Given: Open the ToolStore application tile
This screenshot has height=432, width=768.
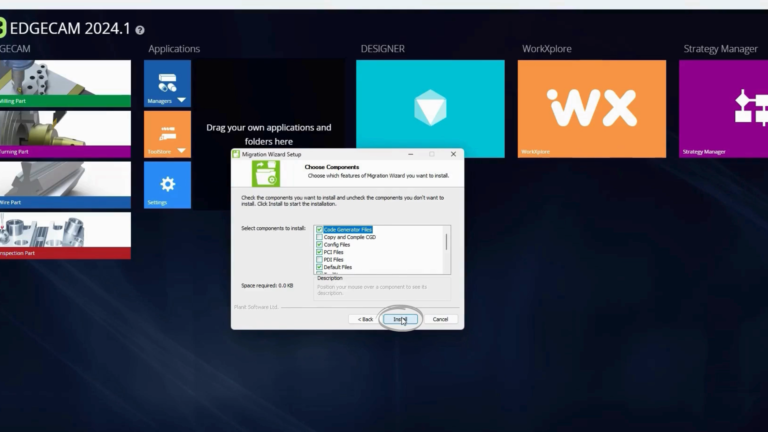Looking at the screenshot, I should click(167, 134).
